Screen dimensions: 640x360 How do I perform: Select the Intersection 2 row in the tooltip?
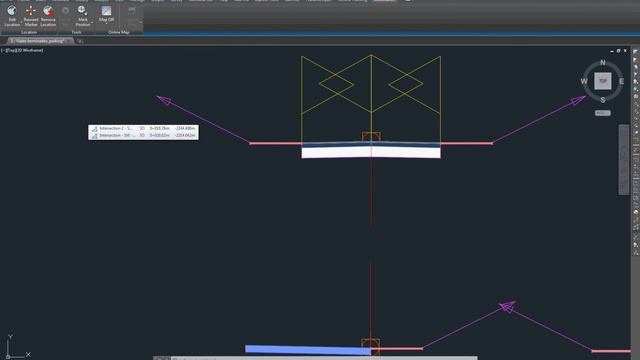(x=143, y=128)
